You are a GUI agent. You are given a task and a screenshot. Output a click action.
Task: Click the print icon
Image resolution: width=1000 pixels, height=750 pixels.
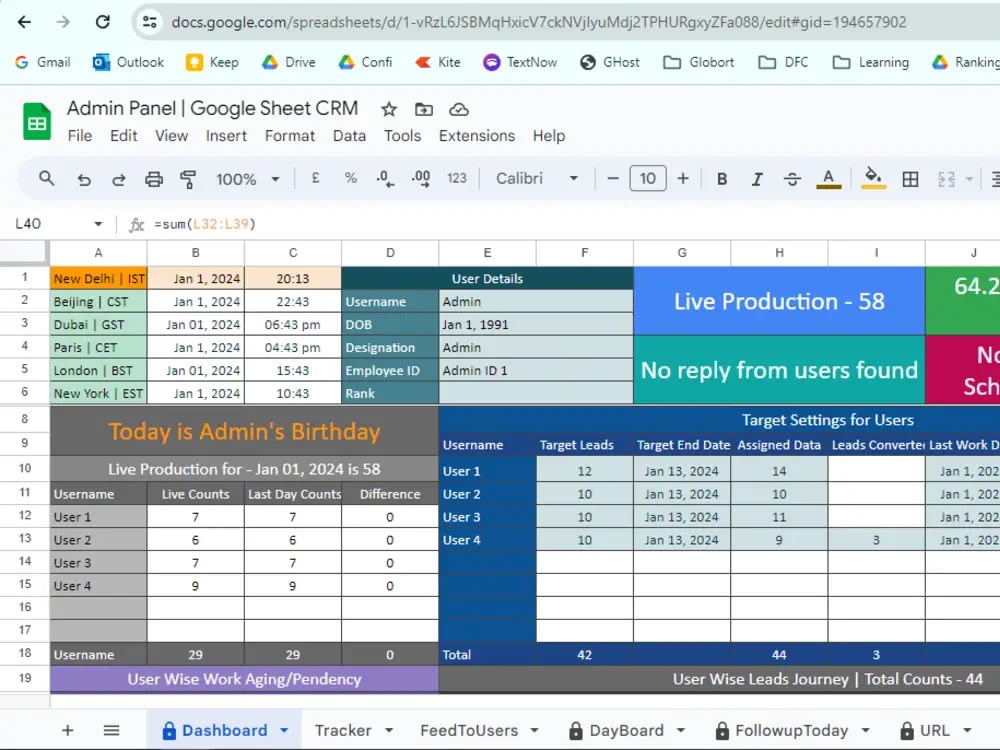154,179
